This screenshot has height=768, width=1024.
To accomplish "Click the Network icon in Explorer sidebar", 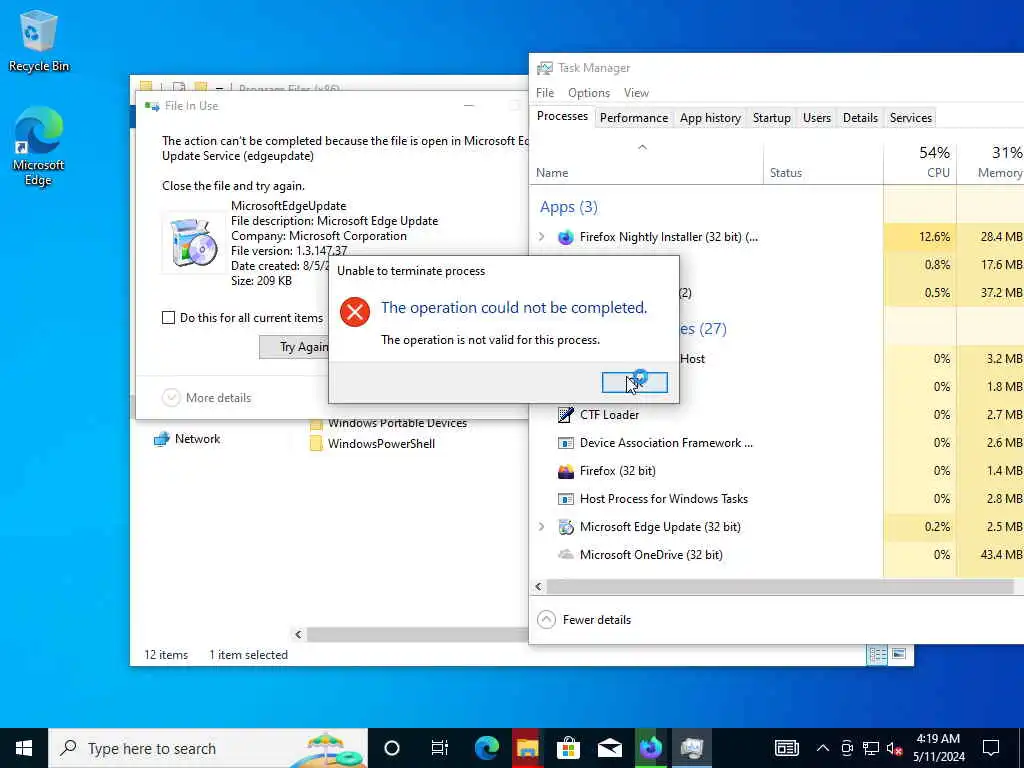I will pyautogui.click(x=161, y=439).
